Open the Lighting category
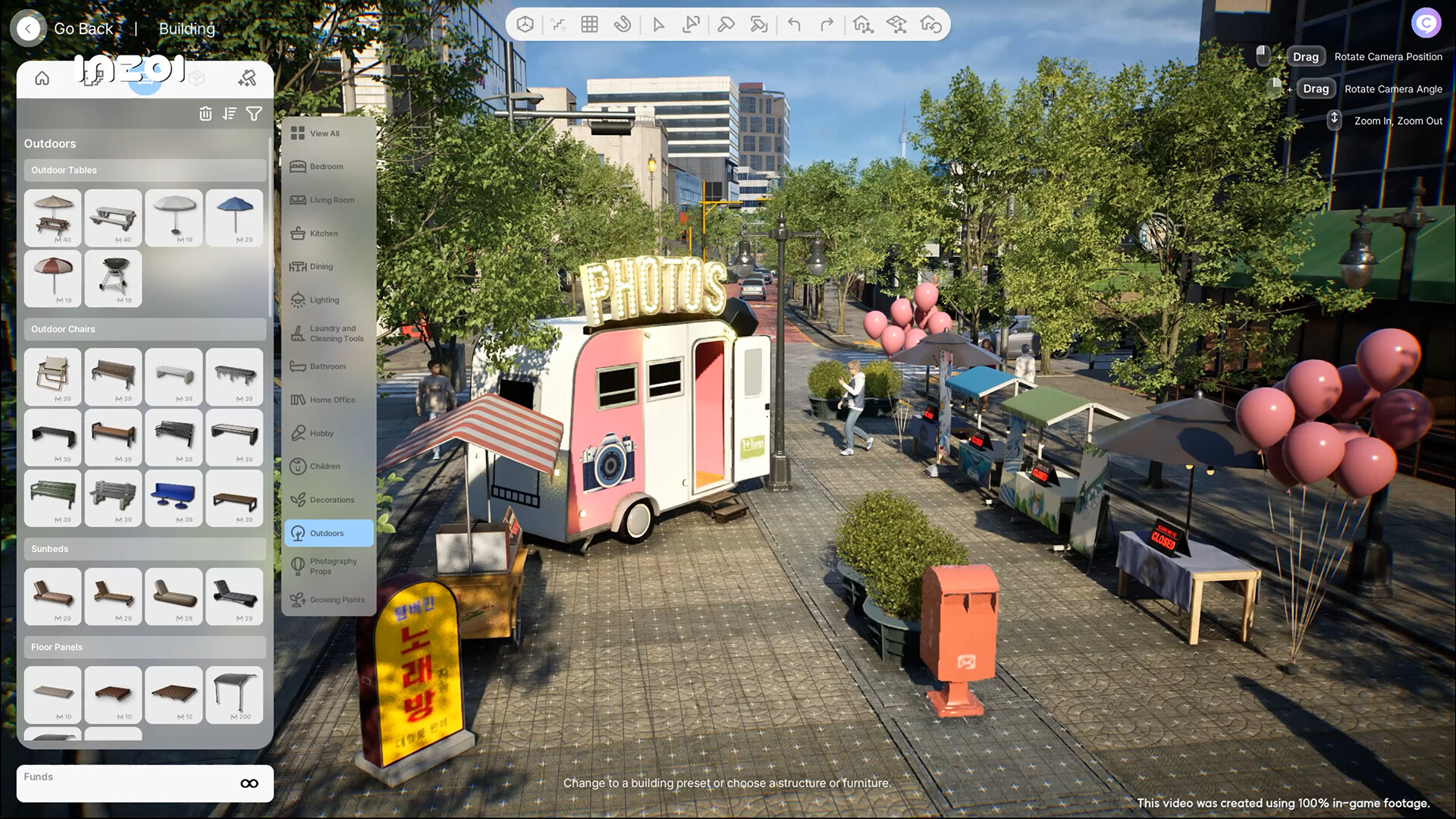 (x=325, y=300)
